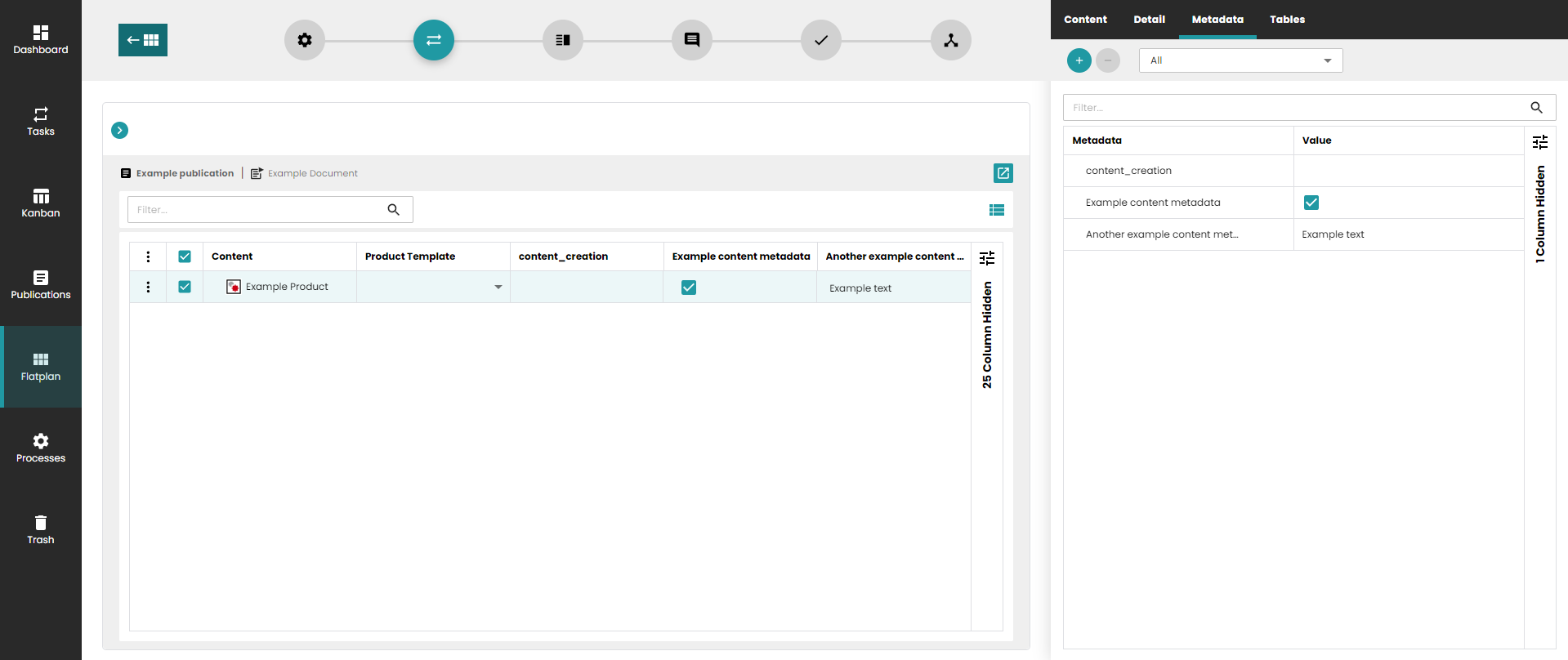The image size is (1568, 660).
Task: Go to the checkmark approval step
Action: 821,40
